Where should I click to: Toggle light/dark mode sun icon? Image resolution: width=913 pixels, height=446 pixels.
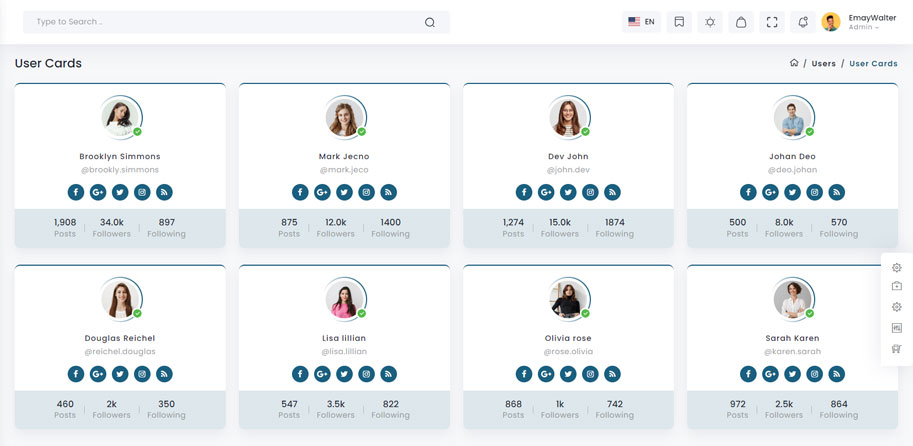[x=710, y=22]
